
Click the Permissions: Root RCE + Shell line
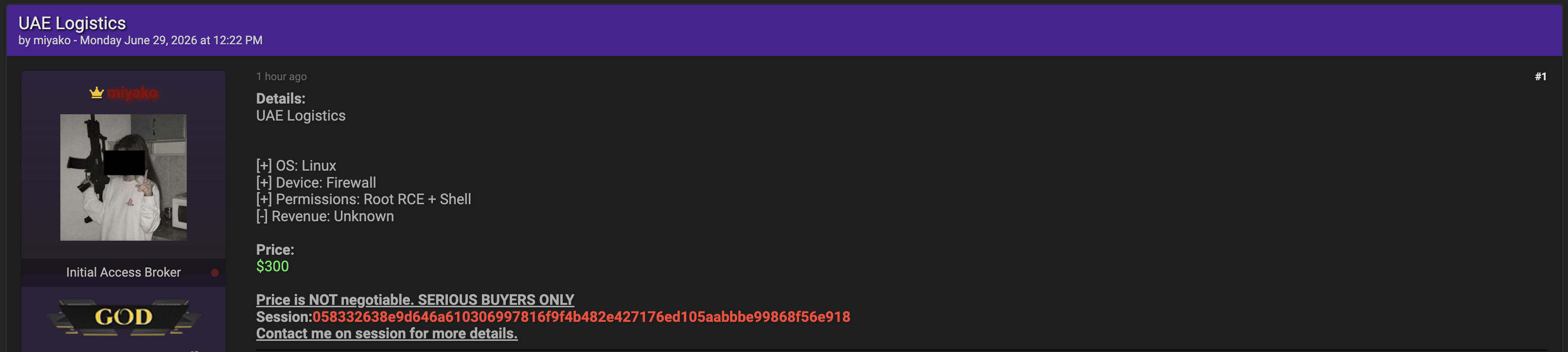click(363, 199)
